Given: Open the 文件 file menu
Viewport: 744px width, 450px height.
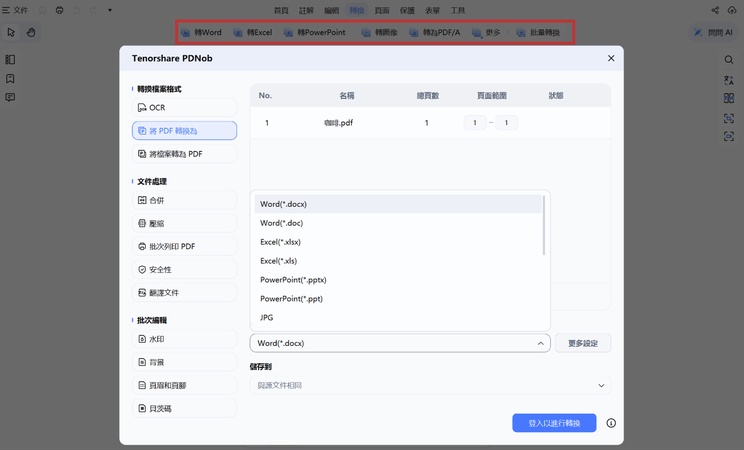Looking at the screenshot, I should (x=15, y=10).
